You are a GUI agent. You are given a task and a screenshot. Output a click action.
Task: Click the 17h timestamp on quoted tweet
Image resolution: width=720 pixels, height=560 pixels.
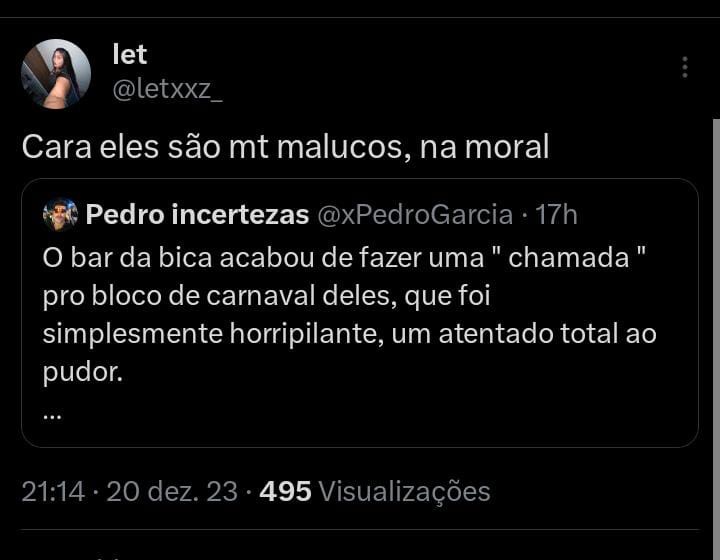(557, 214)
